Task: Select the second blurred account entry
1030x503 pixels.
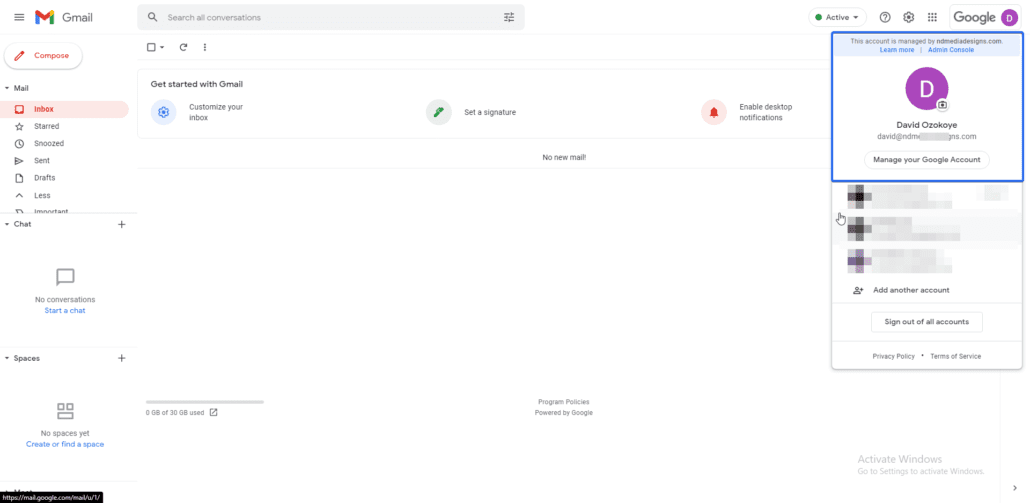Action: pos(926,228)
